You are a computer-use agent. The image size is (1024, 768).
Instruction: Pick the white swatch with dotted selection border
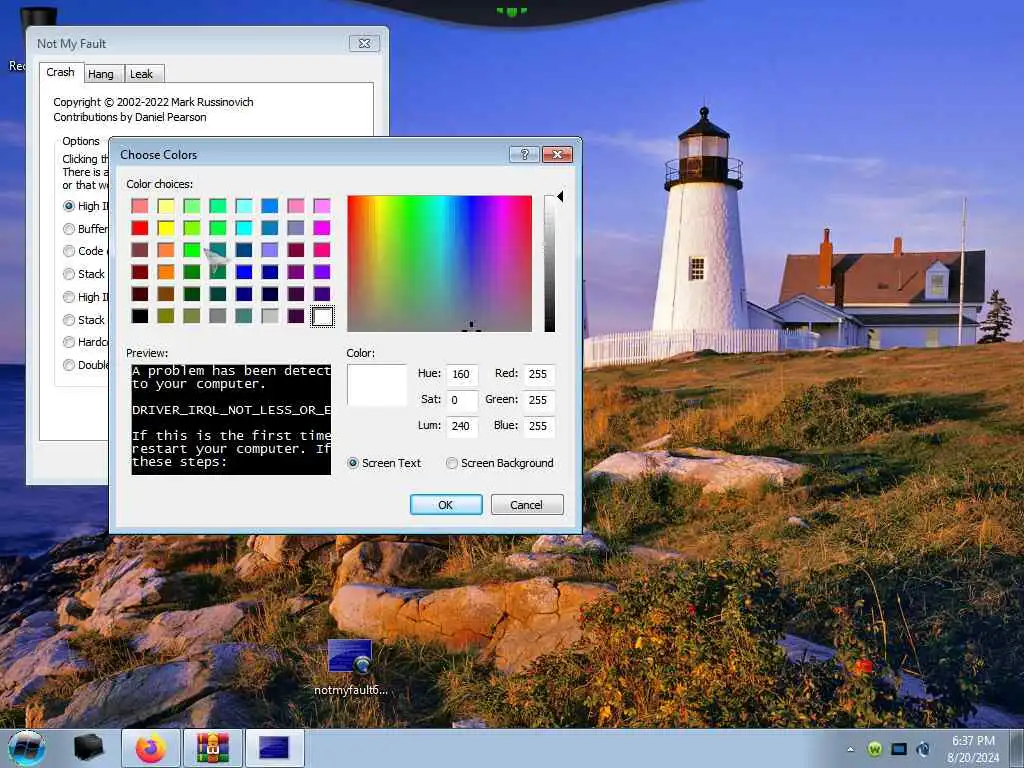point(322,316)
